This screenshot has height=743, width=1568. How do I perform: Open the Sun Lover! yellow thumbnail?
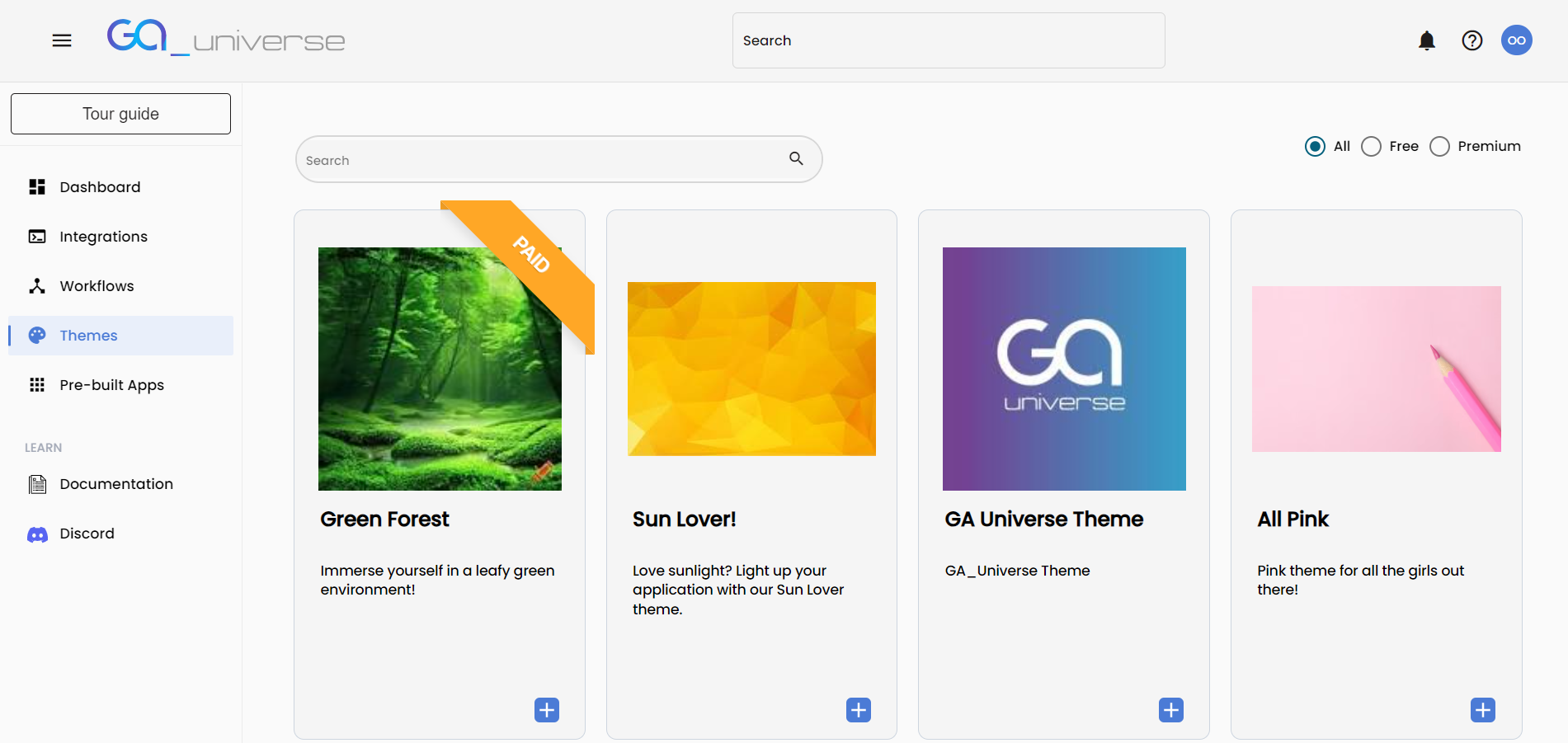point(751,369)
